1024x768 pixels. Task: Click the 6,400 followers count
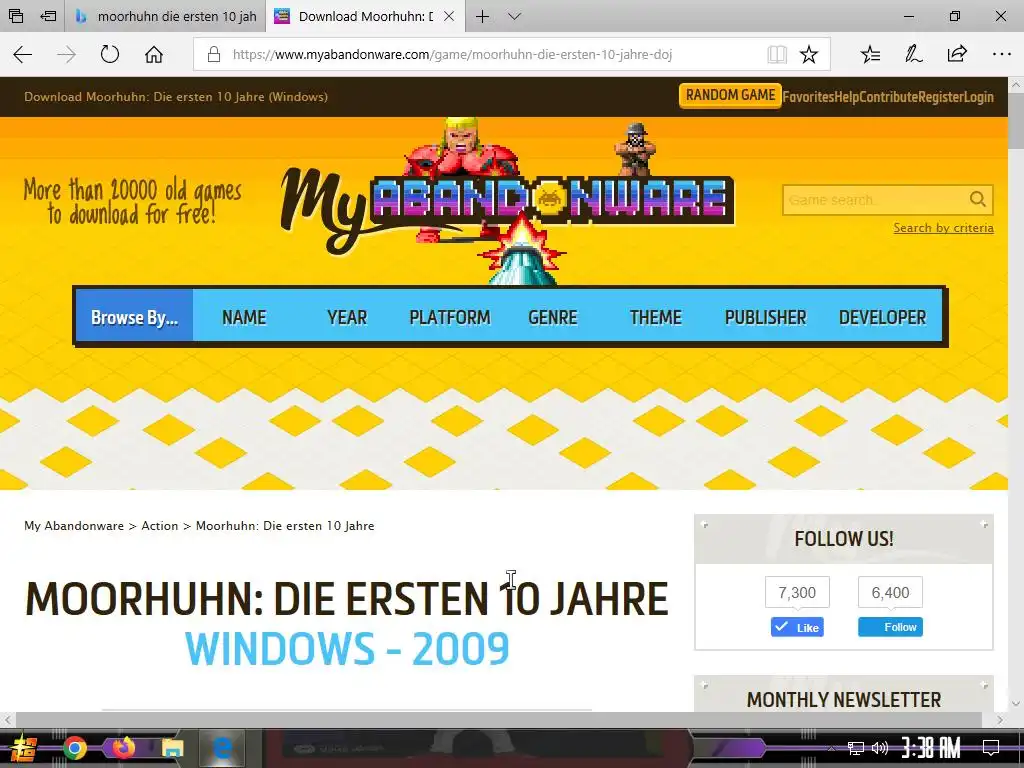click(x=890, y=592)
